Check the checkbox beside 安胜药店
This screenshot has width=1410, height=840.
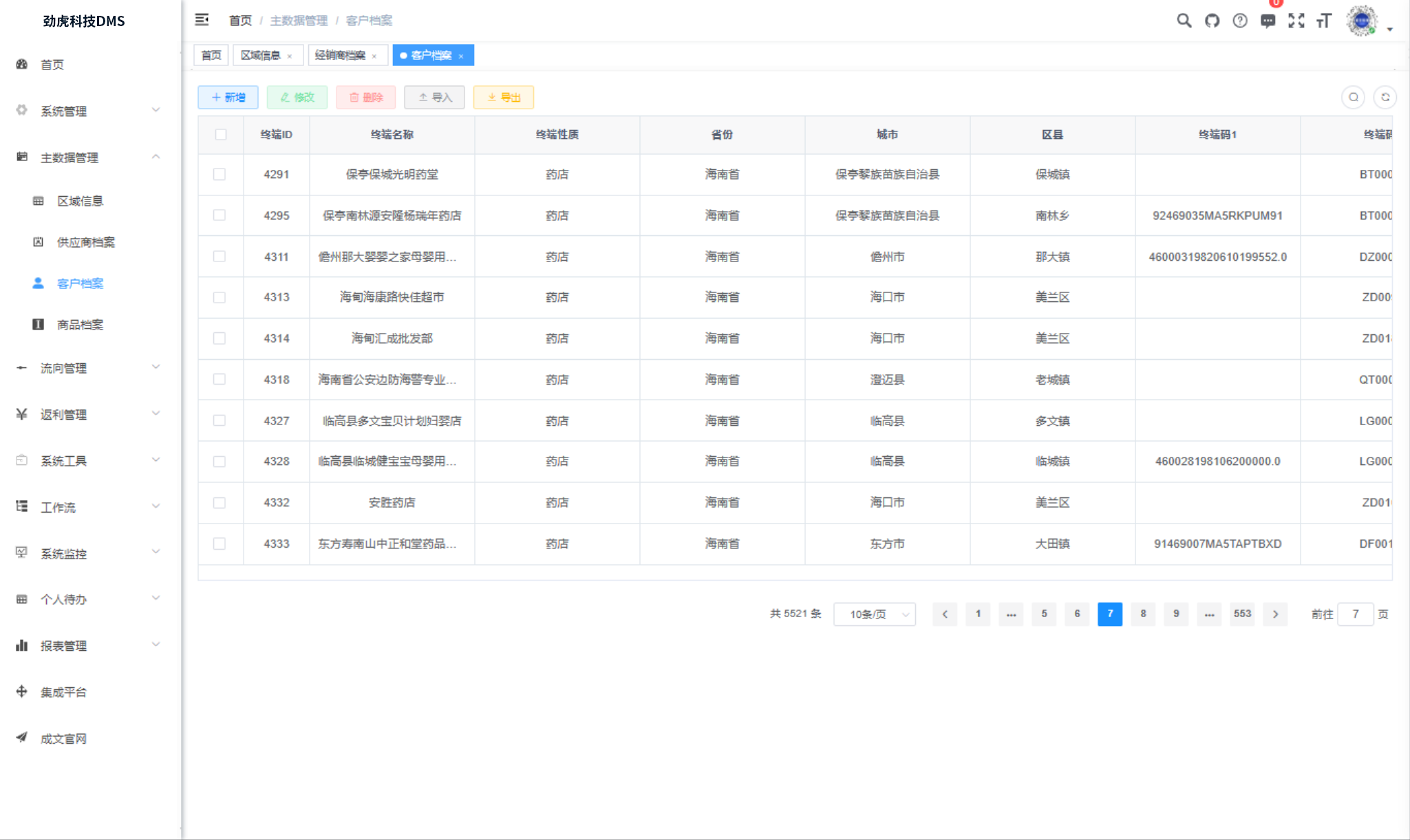(x=220, y=503)
